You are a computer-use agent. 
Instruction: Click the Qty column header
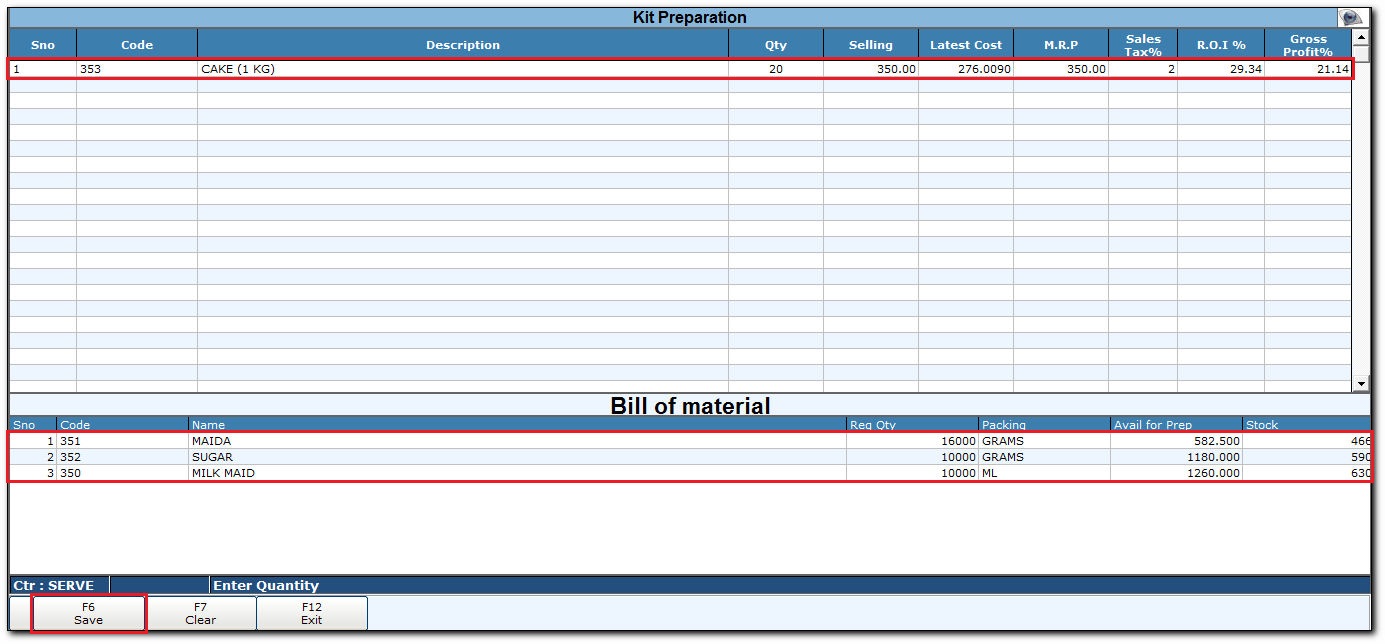(776, 44)
